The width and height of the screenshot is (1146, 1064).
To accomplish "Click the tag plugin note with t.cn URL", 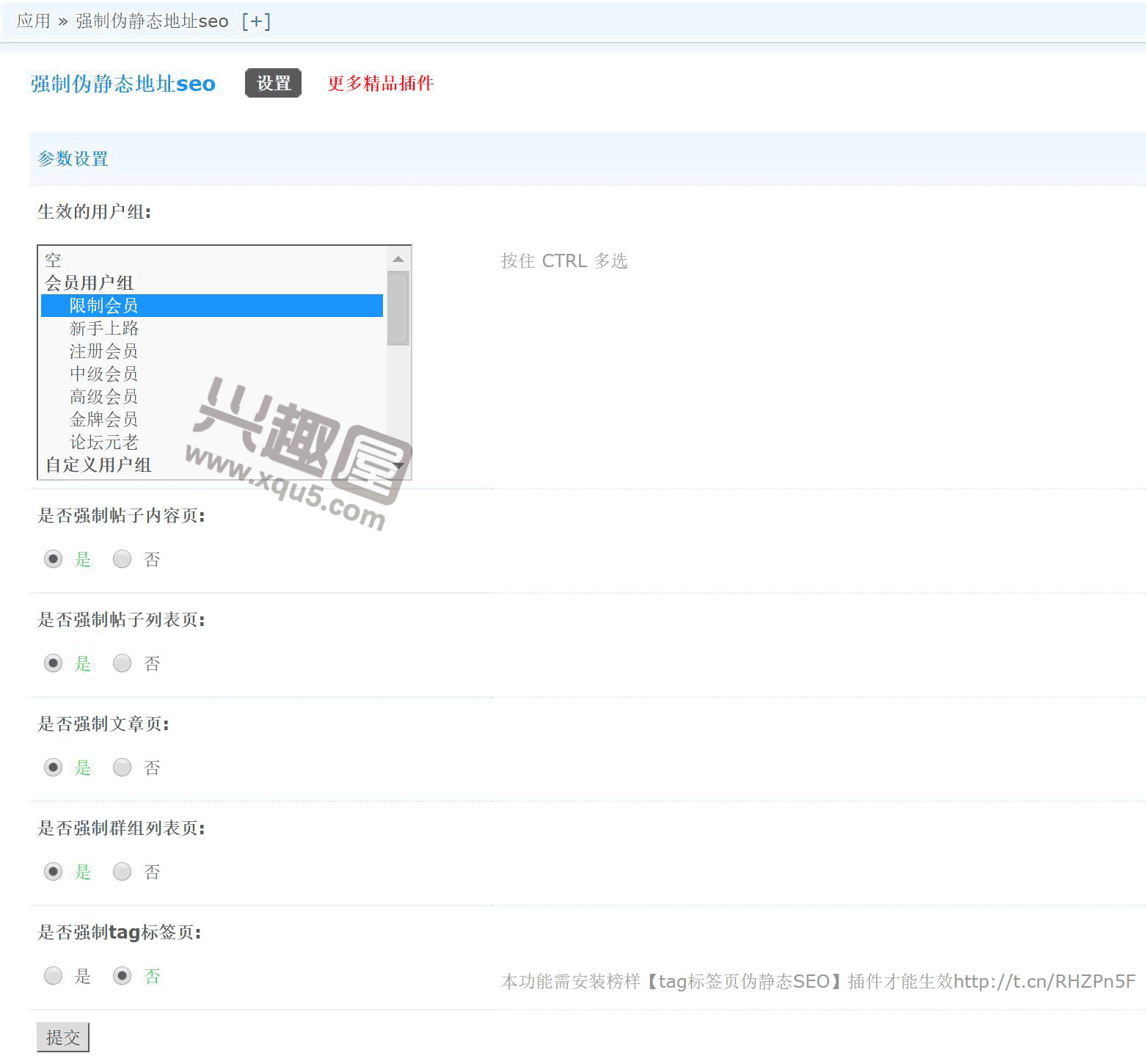I will coord(818,982).
